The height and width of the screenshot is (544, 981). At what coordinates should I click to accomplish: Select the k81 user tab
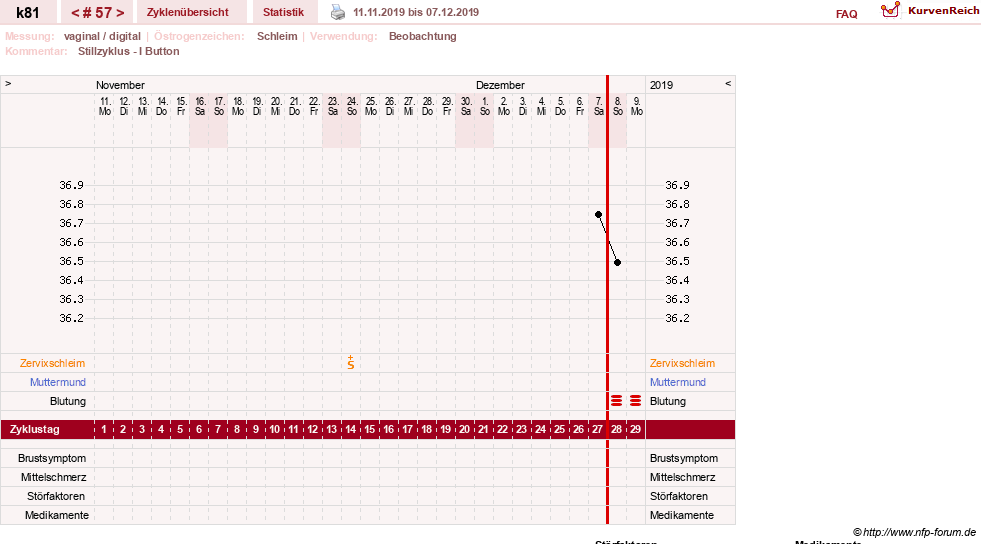click(28, 12)
